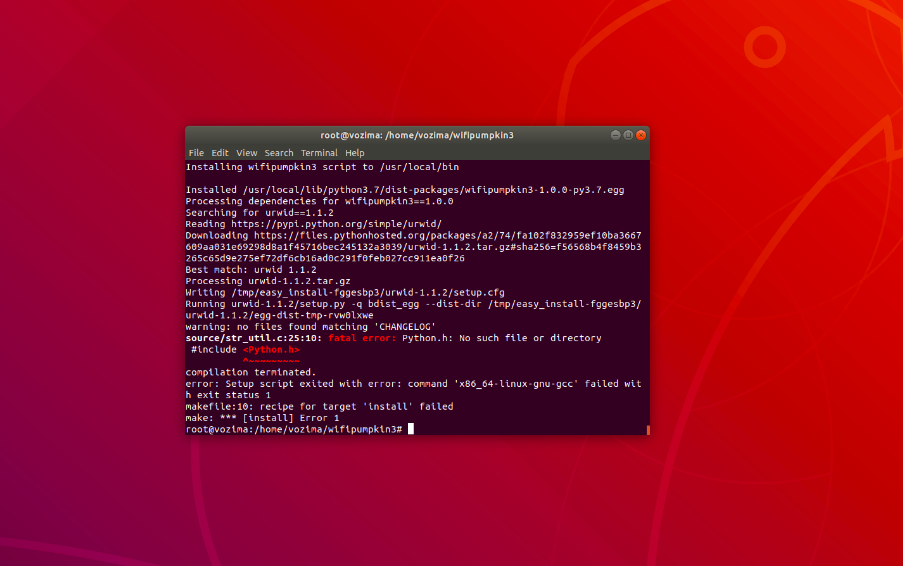Click the 'make: *** [install] Error 1' line
903x566 pixels.
[262, 418]
